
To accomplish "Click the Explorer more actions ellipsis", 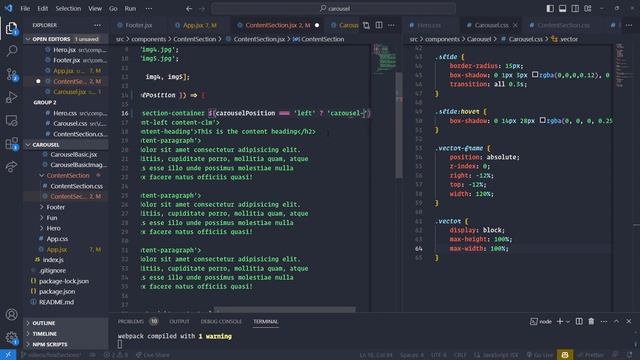I will click(97, 25).
